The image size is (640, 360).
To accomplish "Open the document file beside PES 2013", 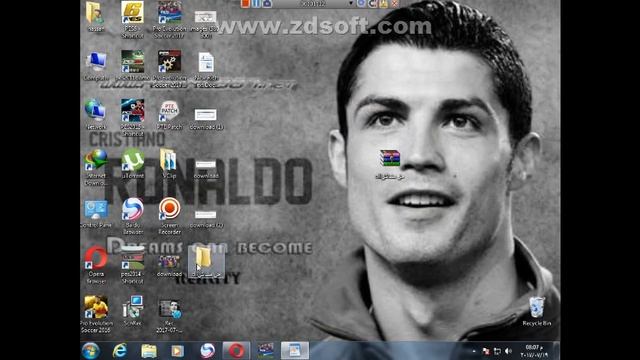I will coord(206,70).
